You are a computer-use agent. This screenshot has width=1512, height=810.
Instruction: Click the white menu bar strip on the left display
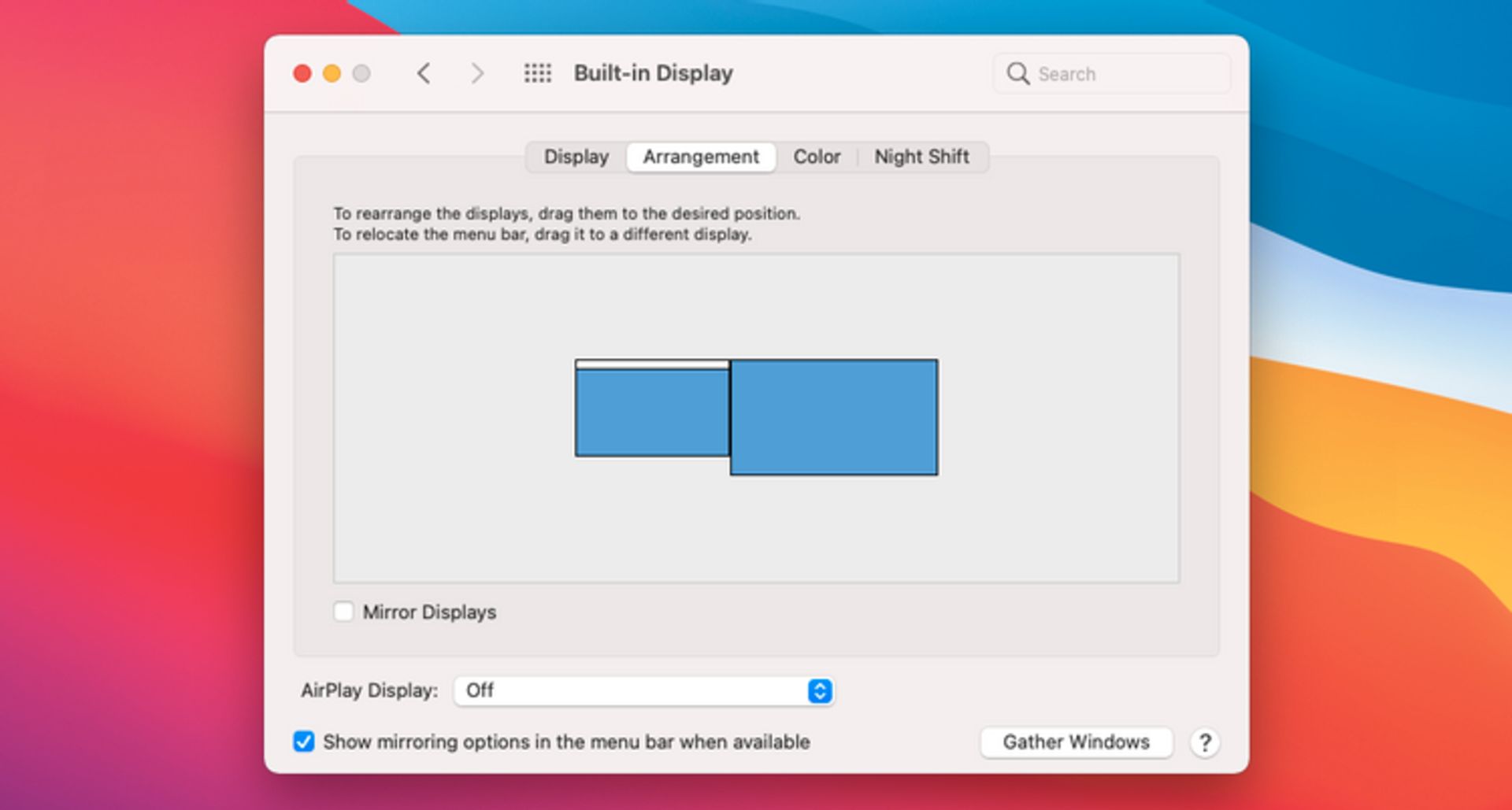coord(652,364)
